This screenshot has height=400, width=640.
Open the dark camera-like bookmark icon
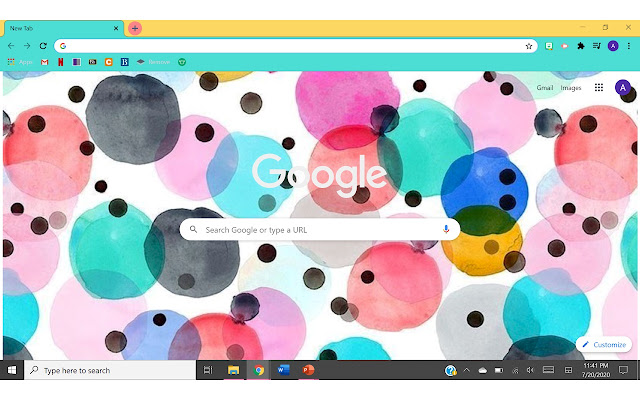[x=92, y=62]
